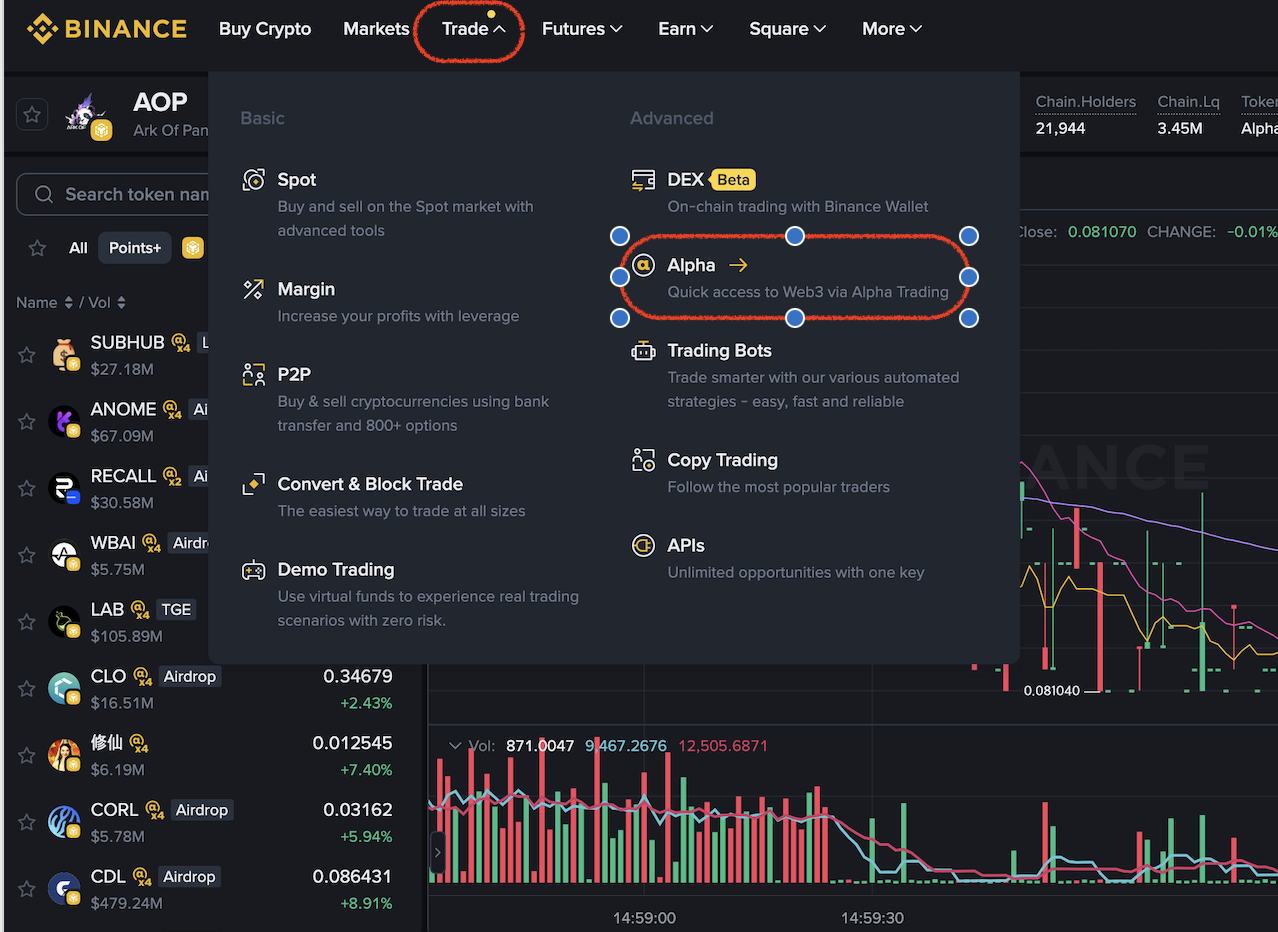Open DEX on-chain trading
The width and height of the screenshot is (1278, 932).
click(x=685, y=180)
